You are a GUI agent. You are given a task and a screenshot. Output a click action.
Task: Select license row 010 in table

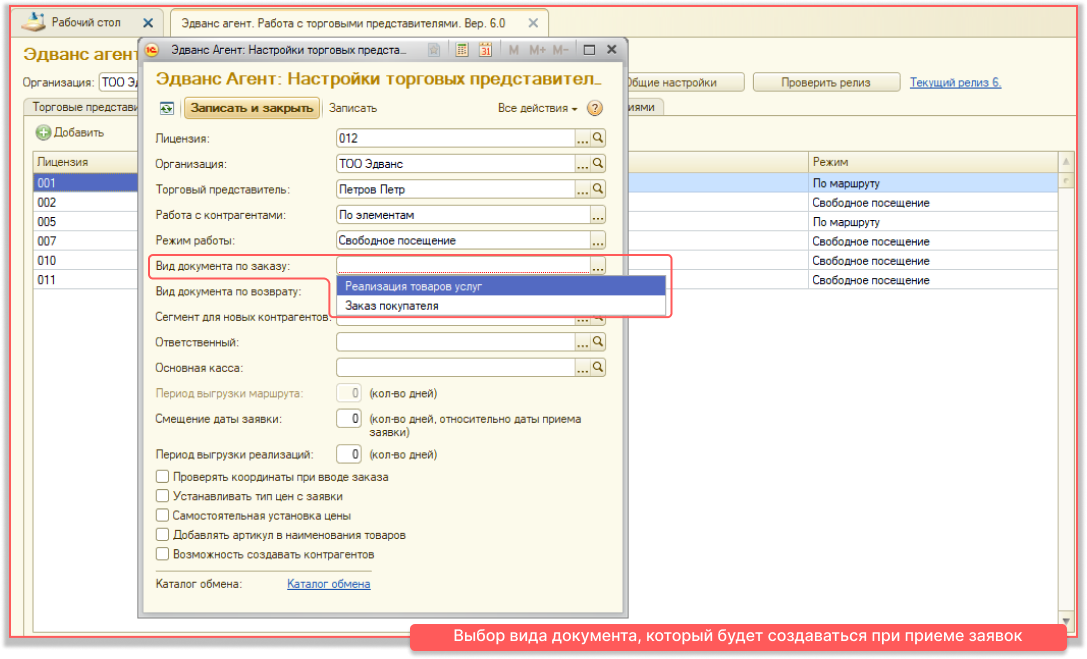(x=86, y=261)
